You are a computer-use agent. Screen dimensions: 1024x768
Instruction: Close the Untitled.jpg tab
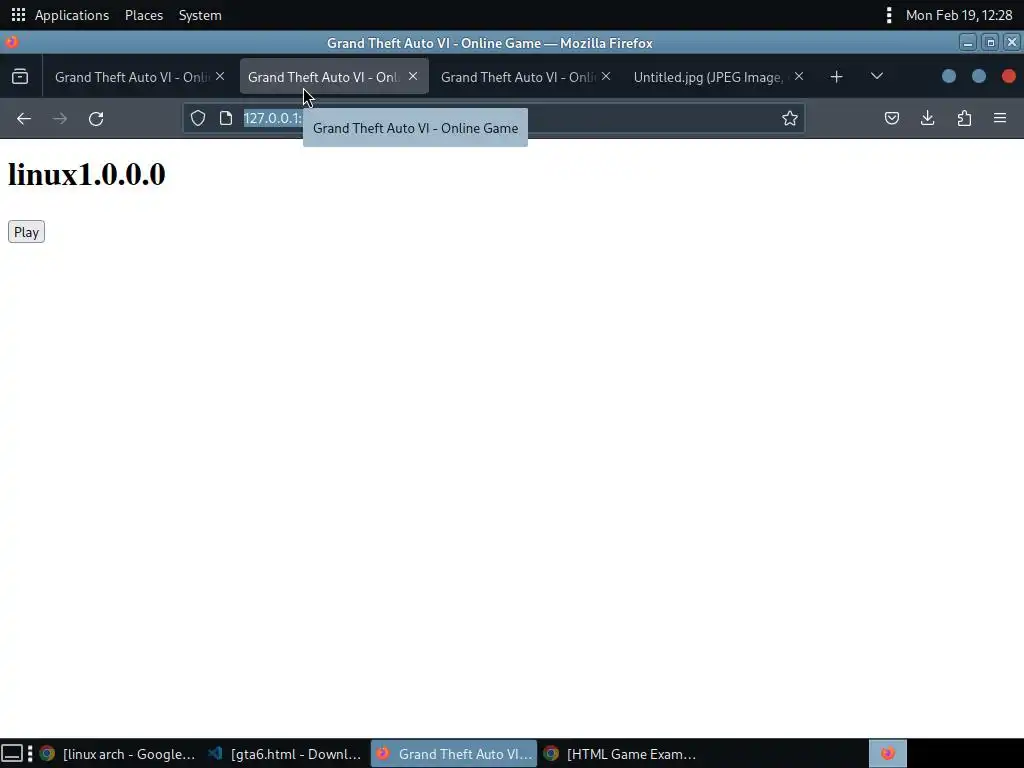click(x=799, y=76)
